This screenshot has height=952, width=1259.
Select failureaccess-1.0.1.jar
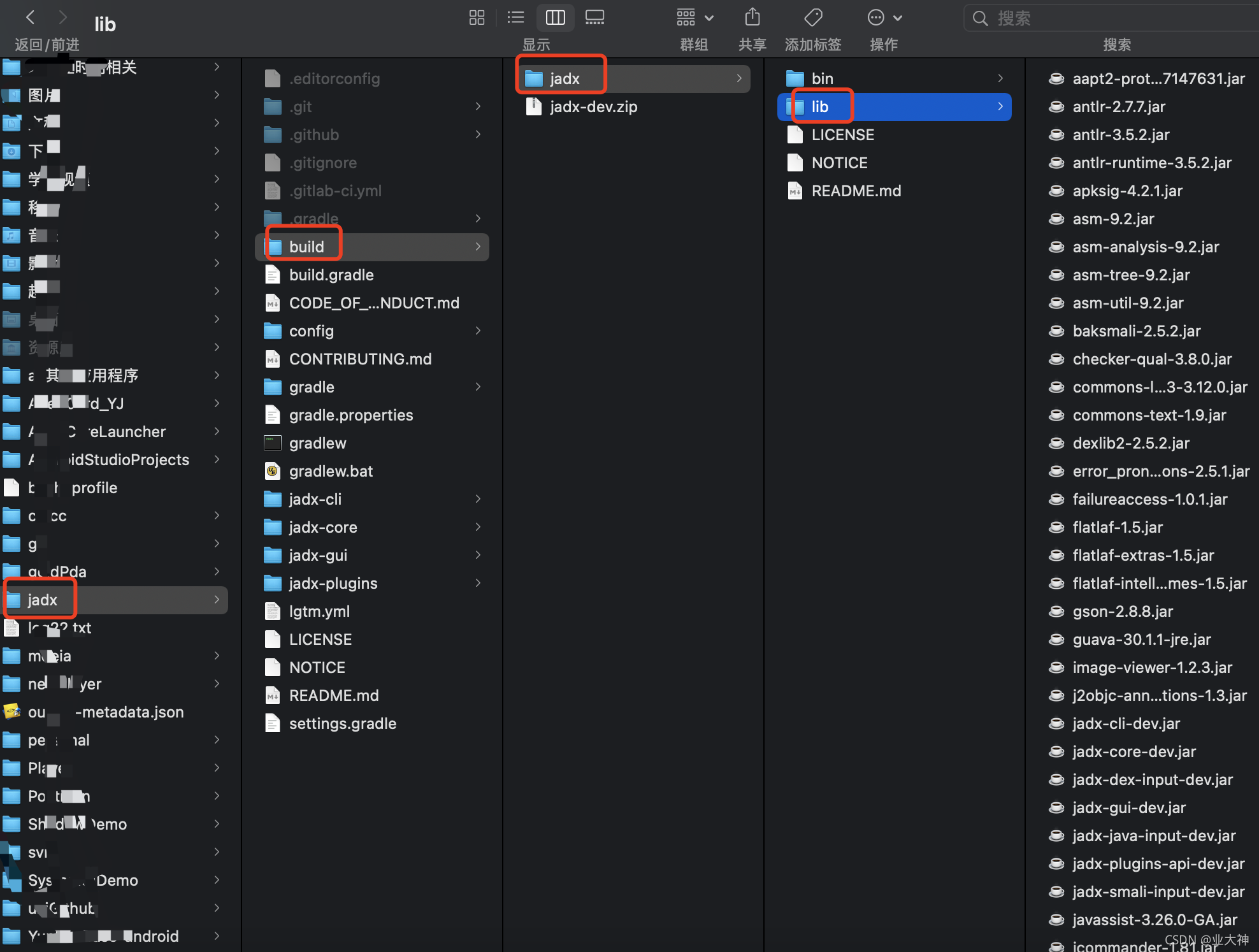coord(1149,499)
